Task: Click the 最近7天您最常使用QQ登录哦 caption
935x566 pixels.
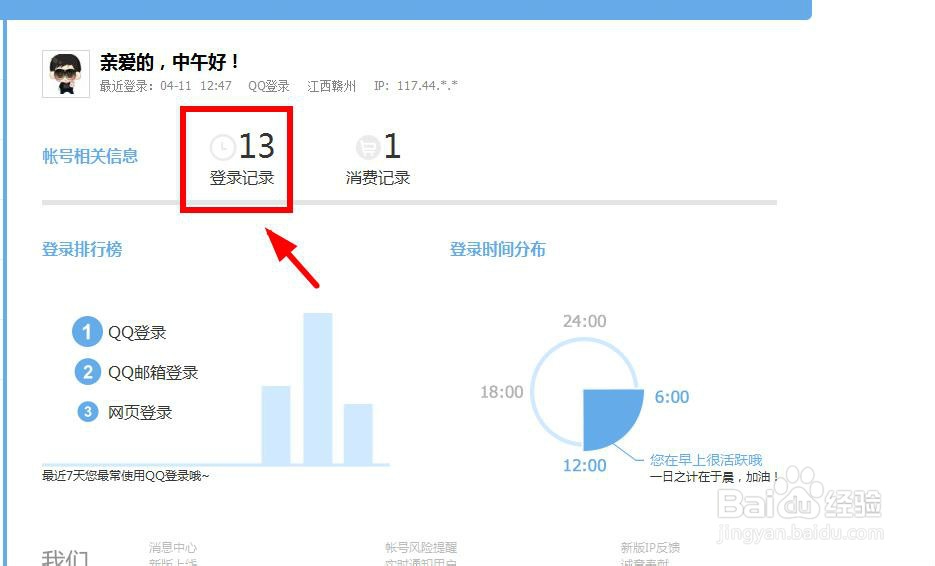Action: (126, 476)
